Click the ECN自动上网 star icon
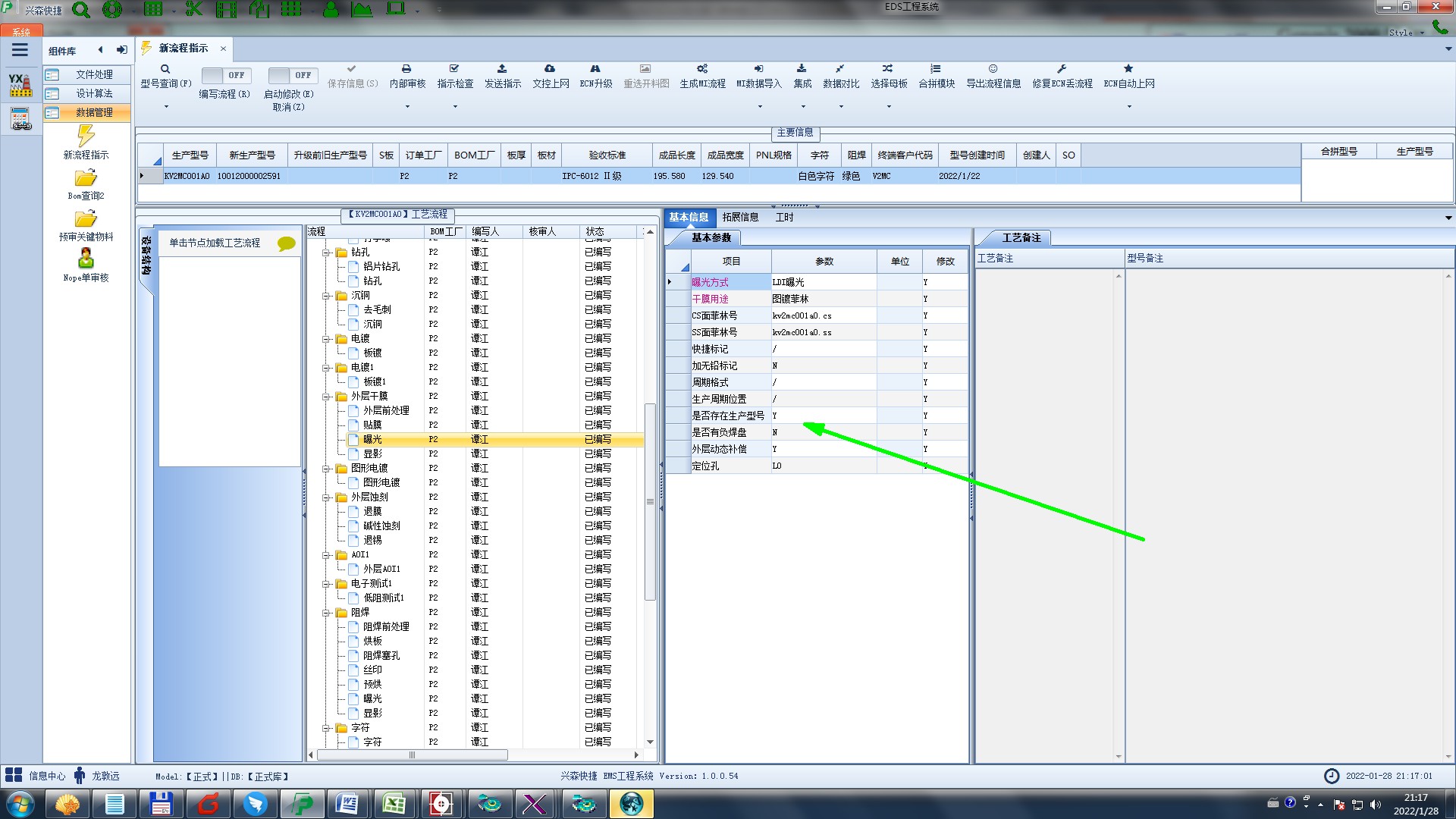This screenshot has height=819, width=1456. 1128,69
